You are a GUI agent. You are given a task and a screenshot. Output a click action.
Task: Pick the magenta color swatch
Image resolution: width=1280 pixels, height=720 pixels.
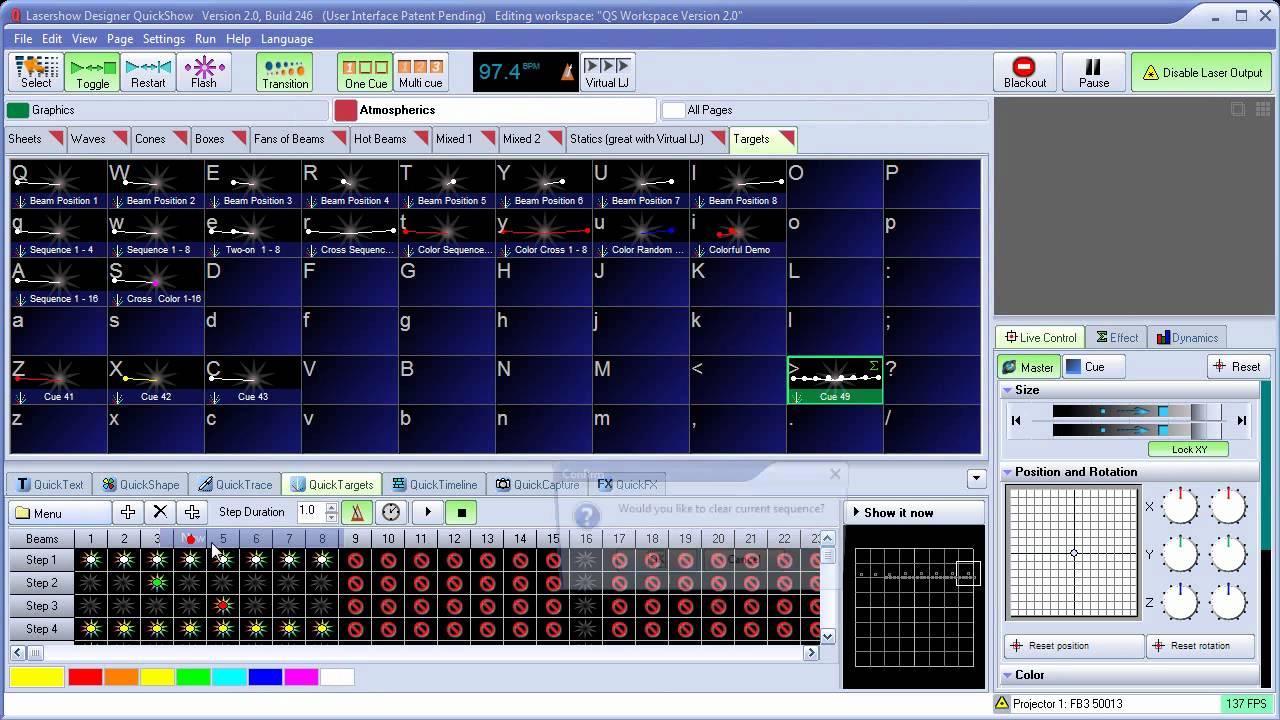tap(301, 678)
